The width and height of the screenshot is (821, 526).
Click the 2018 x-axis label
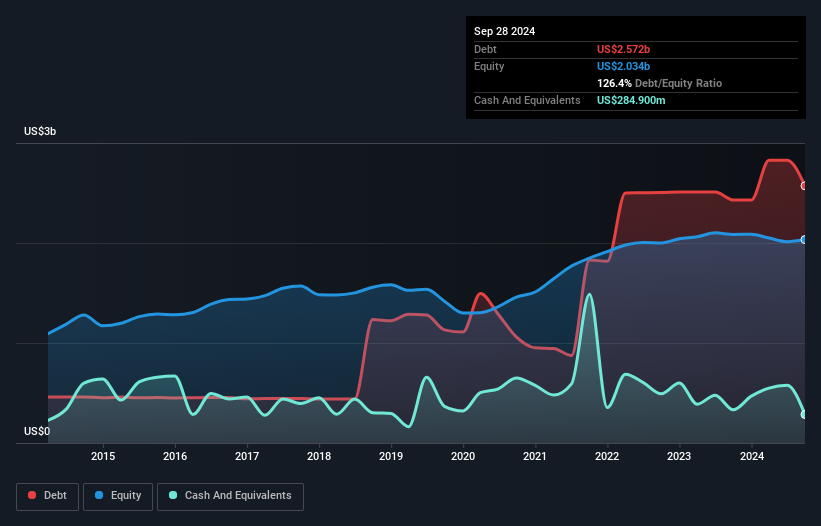pyautogui.click(x=319, y=456)
